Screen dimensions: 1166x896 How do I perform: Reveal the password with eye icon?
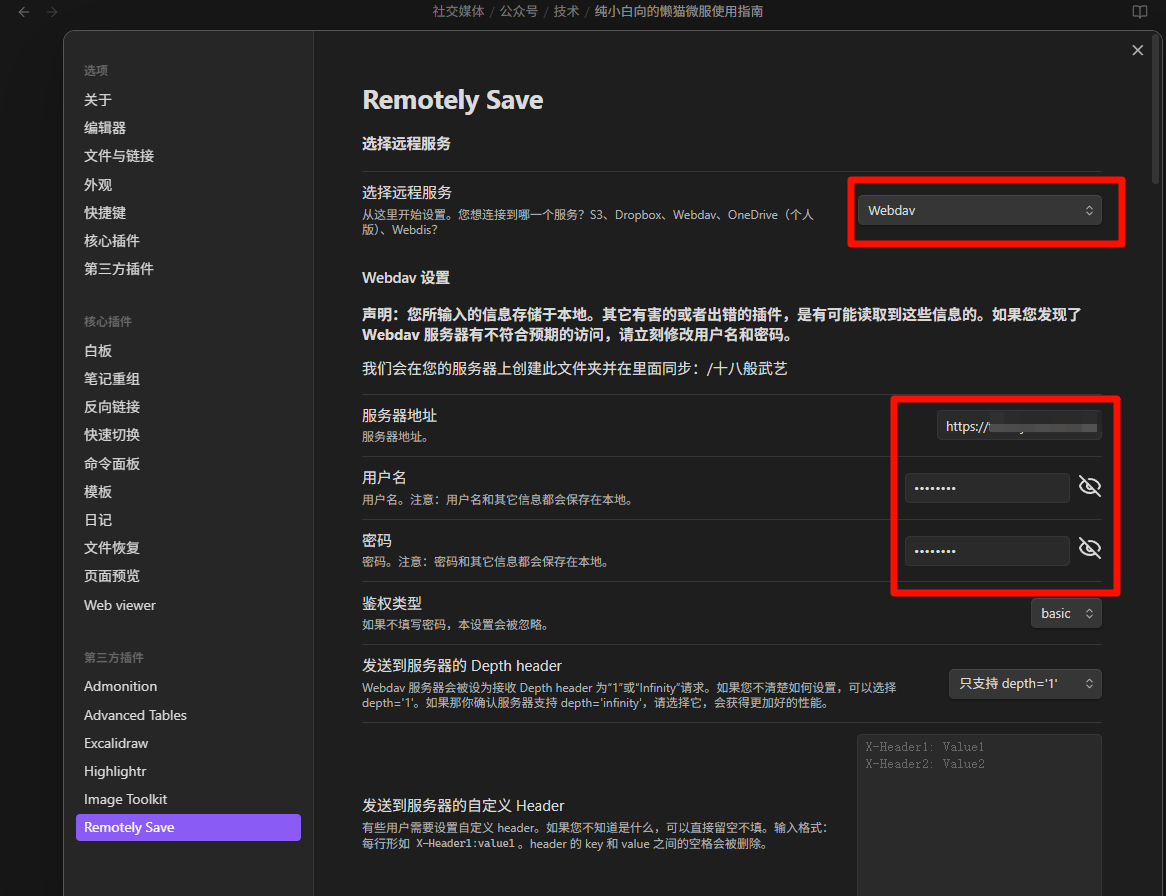coord(1089,549)
